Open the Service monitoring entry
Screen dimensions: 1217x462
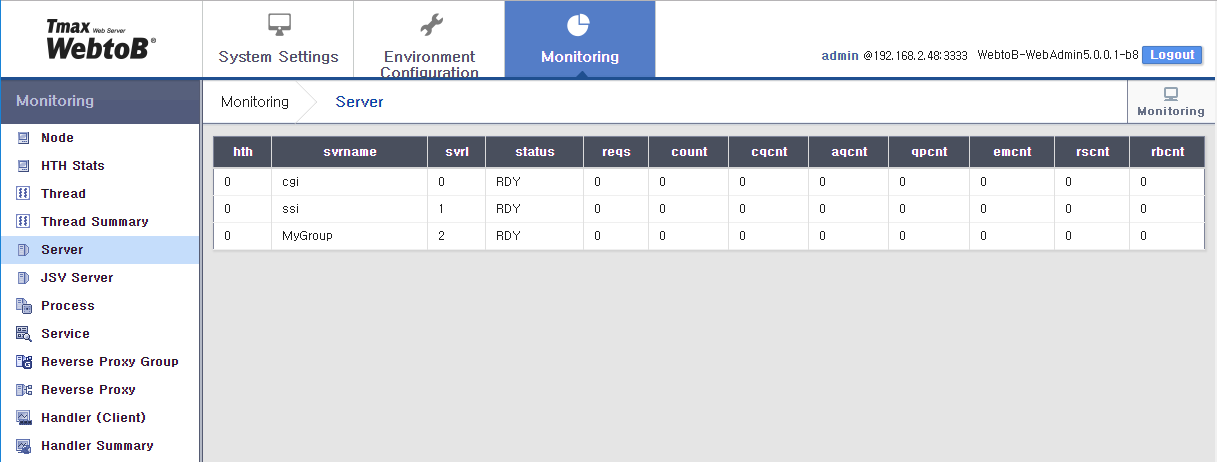tap(100, 334)
